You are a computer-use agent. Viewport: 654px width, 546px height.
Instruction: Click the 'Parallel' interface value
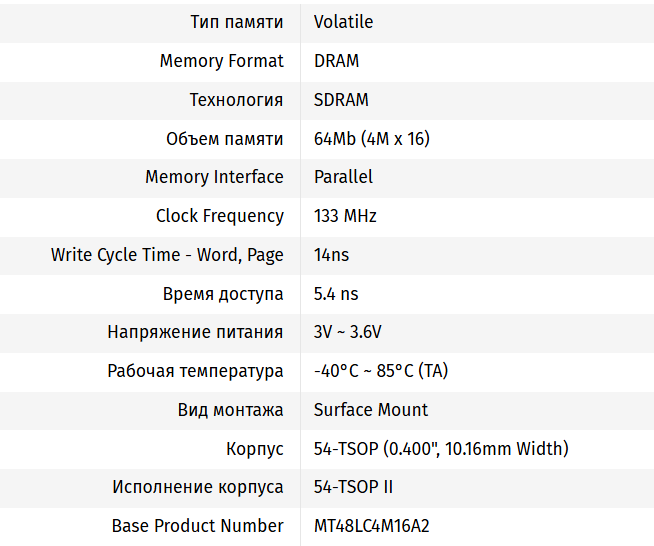[343, 177]
